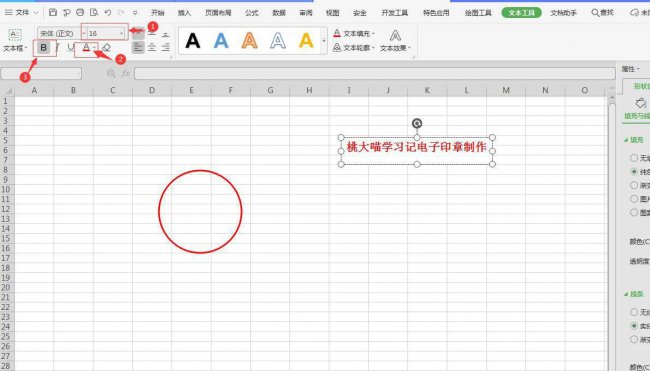Choose the orange outlined A text style preset
This screenshot has height=371, width=650.
pyautogui.click(x=249, y=41)
